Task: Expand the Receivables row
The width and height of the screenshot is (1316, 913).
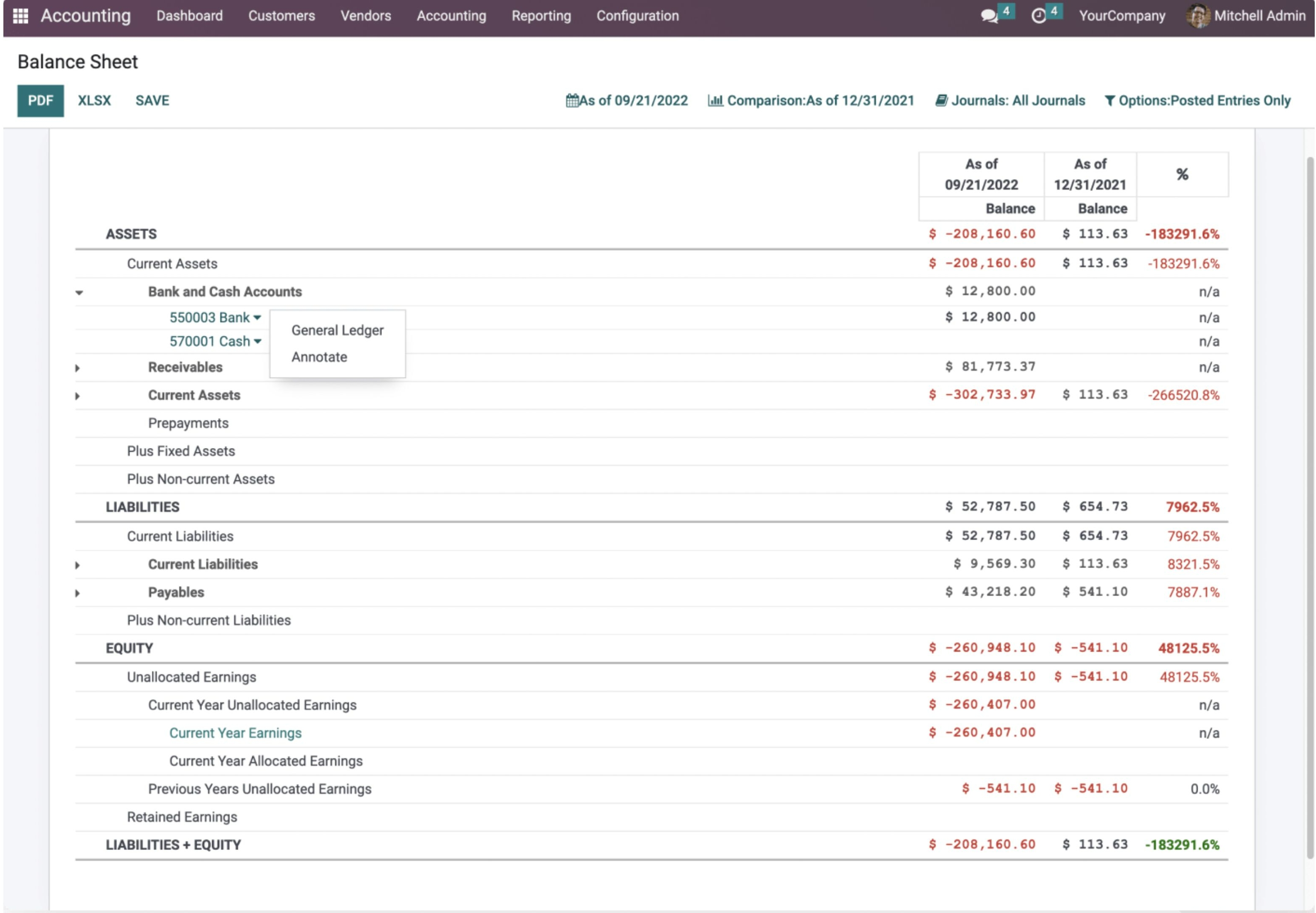Action: coord(78,368)
